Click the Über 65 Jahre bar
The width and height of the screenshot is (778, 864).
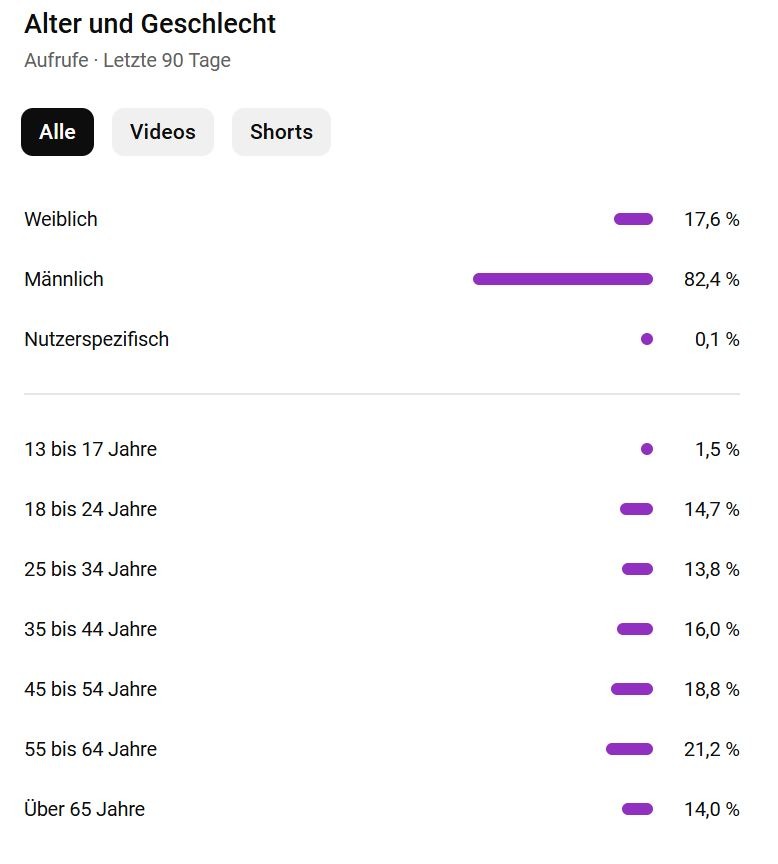tap(637, 809)
